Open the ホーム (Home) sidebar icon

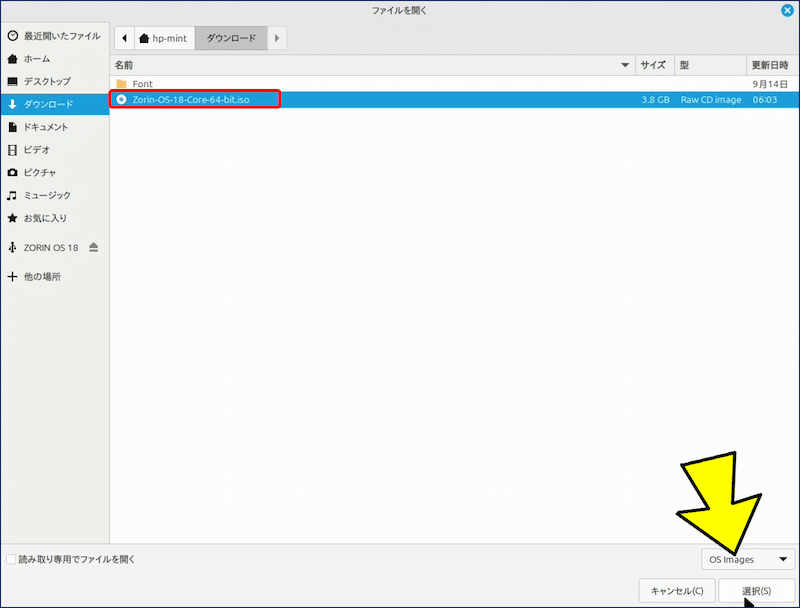pyautogui.click(x=41, y=58)
